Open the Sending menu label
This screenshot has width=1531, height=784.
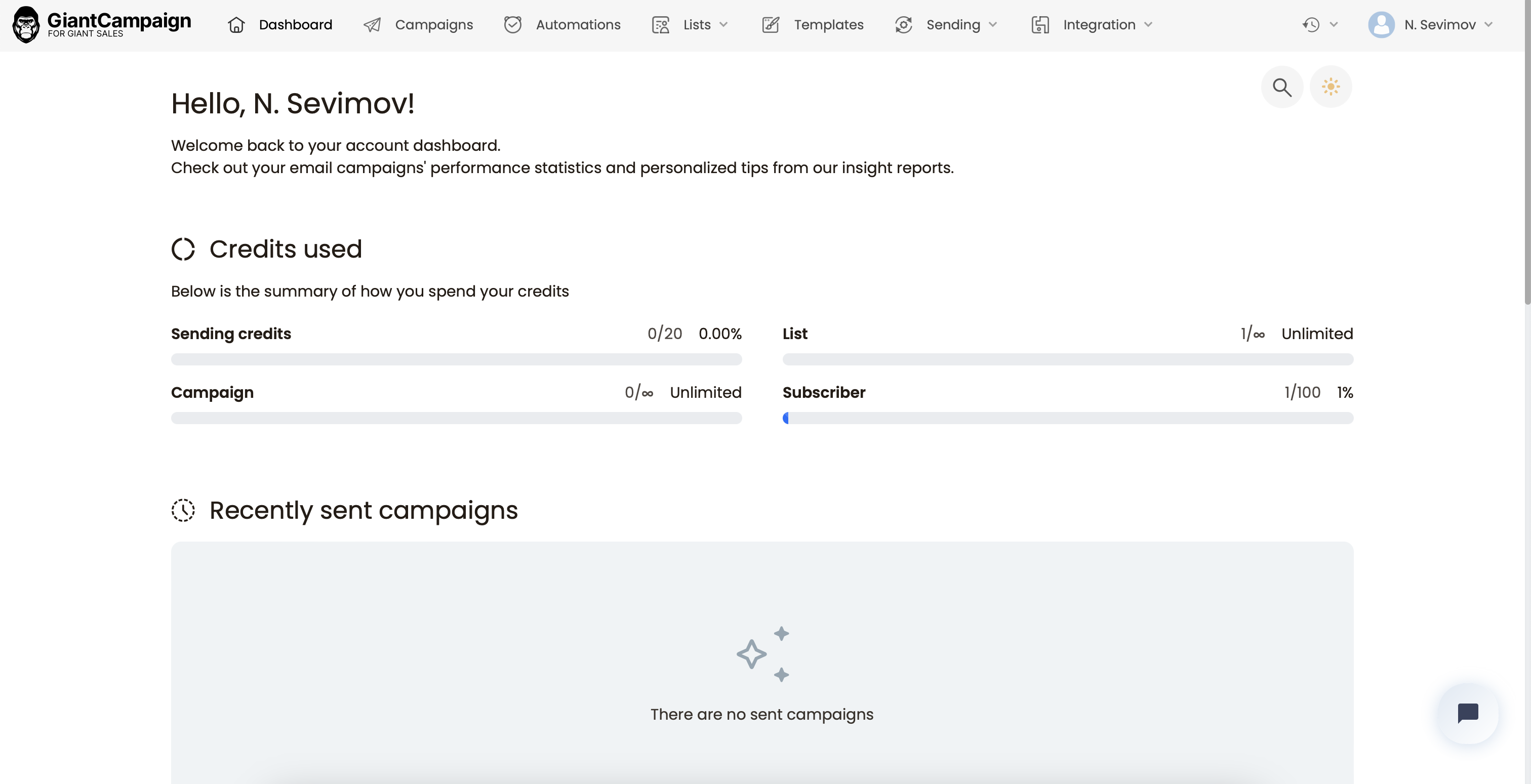click(x=953, y=25)
